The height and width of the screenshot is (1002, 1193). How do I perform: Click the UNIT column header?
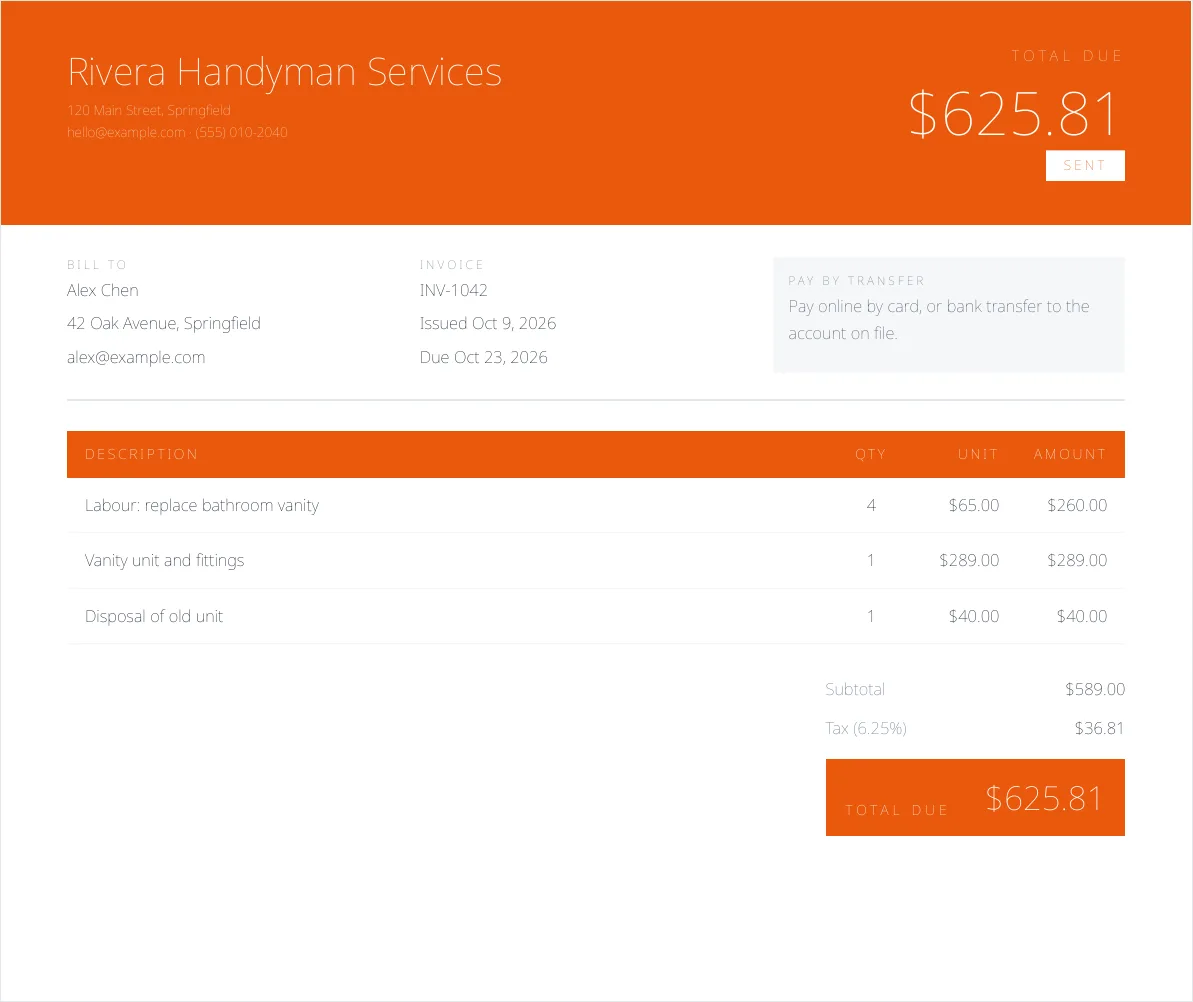point(978,454)
